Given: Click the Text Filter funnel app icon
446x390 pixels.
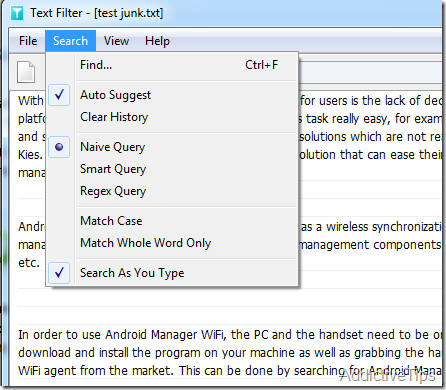Looking at the screenshot, I should pos(17,13).
